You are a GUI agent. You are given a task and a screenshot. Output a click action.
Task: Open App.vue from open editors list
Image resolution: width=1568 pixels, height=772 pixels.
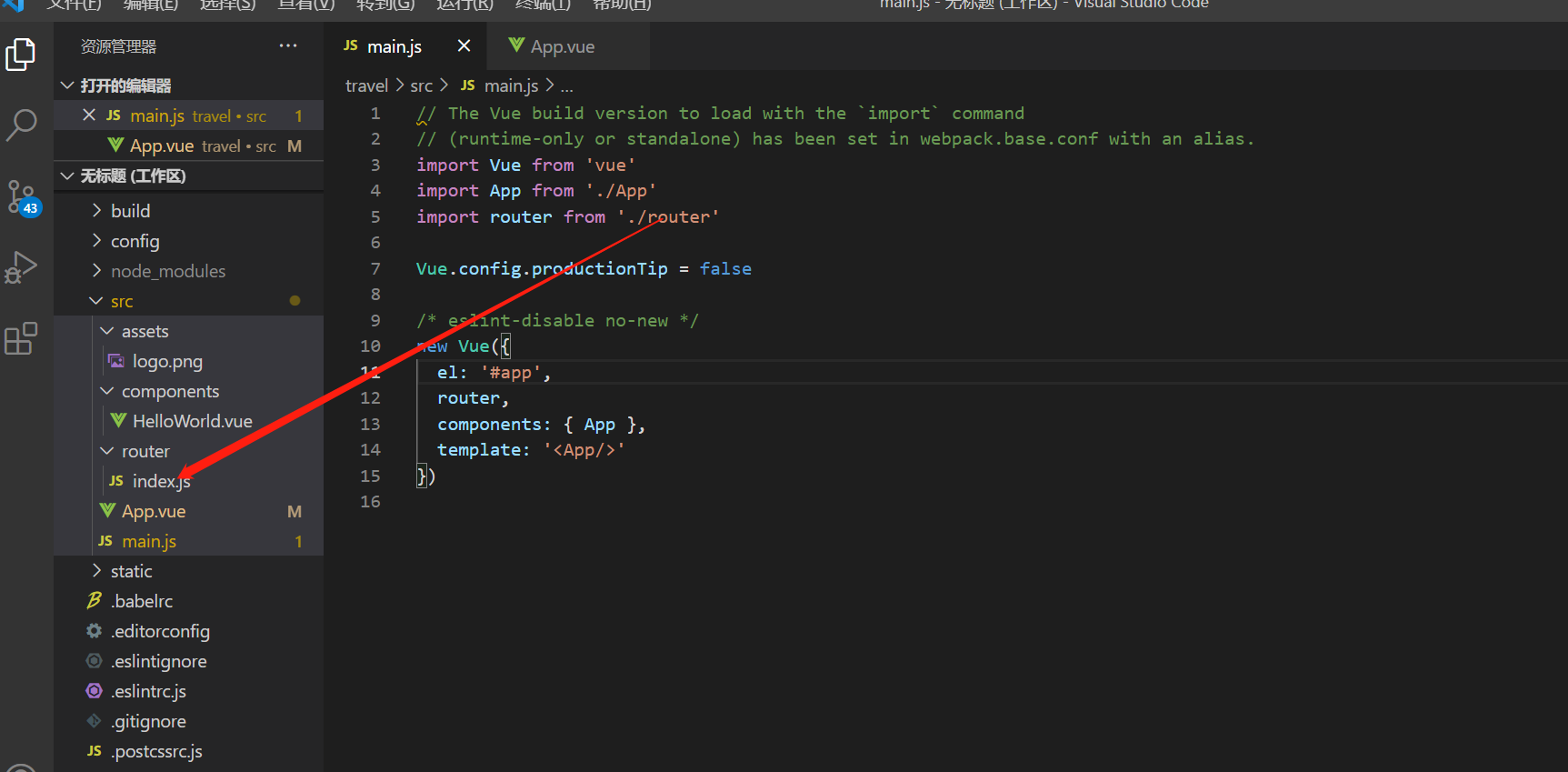tap(188, 145)
